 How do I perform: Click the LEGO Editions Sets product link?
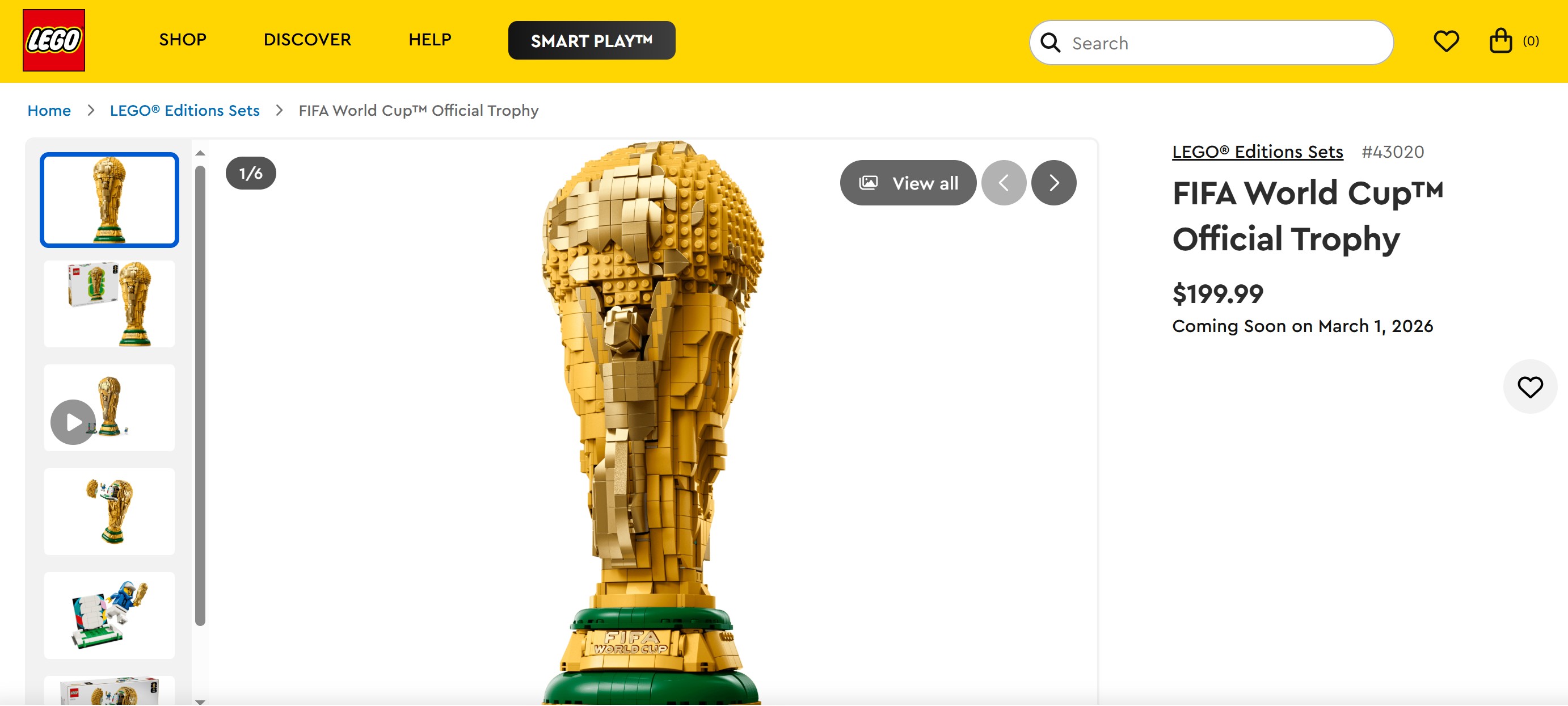pyautogui.click(x=1258, y=152)
